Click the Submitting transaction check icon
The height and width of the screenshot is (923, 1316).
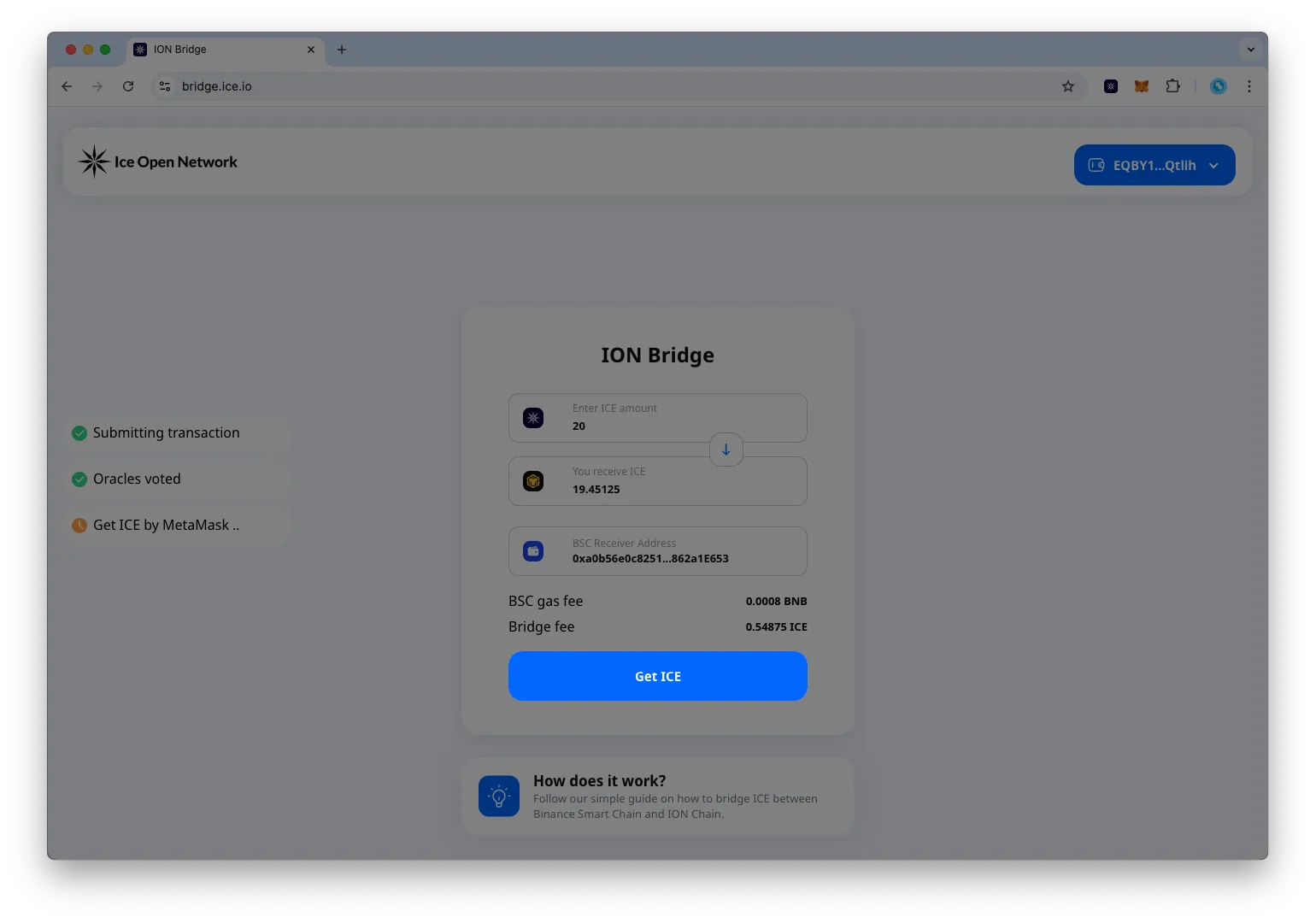click(79, 433)
